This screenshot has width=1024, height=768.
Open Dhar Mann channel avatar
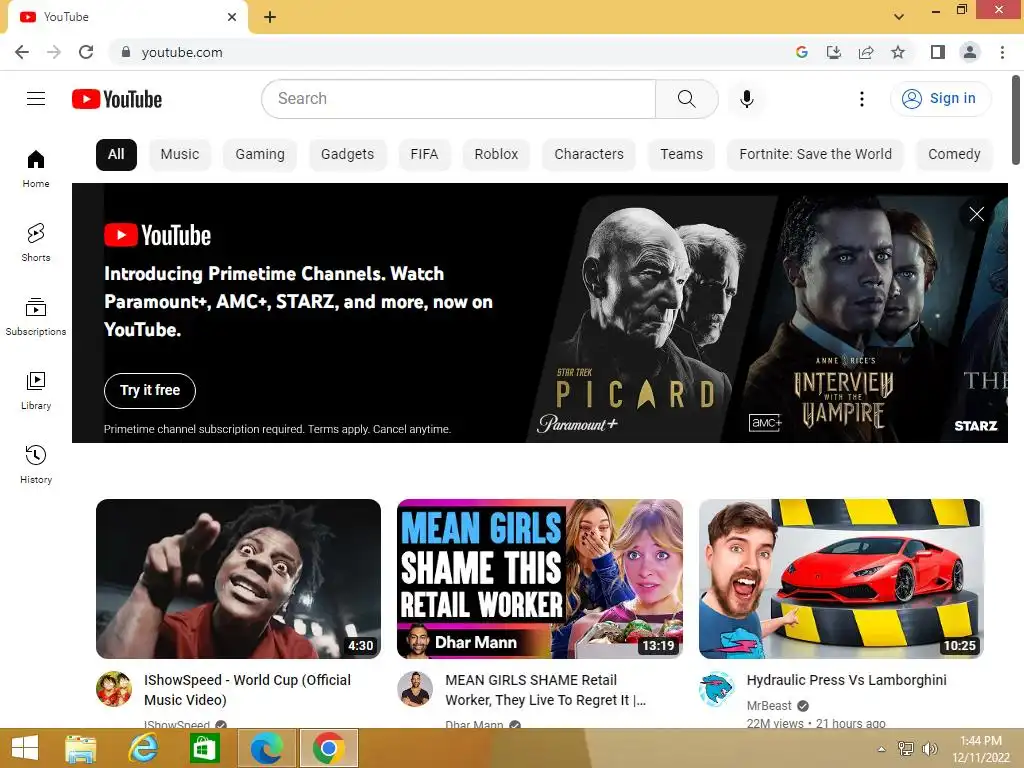tap(415, 689)
